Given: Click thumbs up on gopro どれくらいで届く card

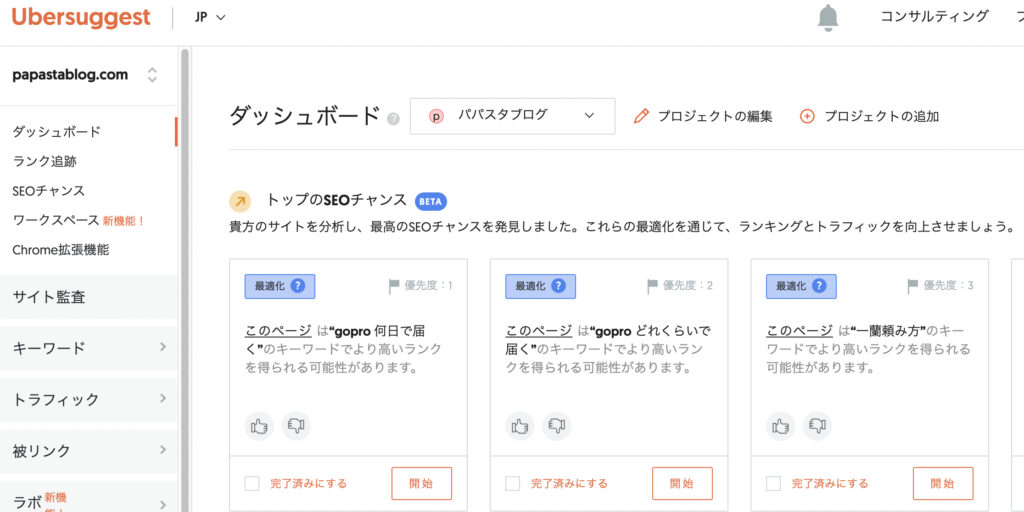Looking at the screenshot, I should click(520, 426).
